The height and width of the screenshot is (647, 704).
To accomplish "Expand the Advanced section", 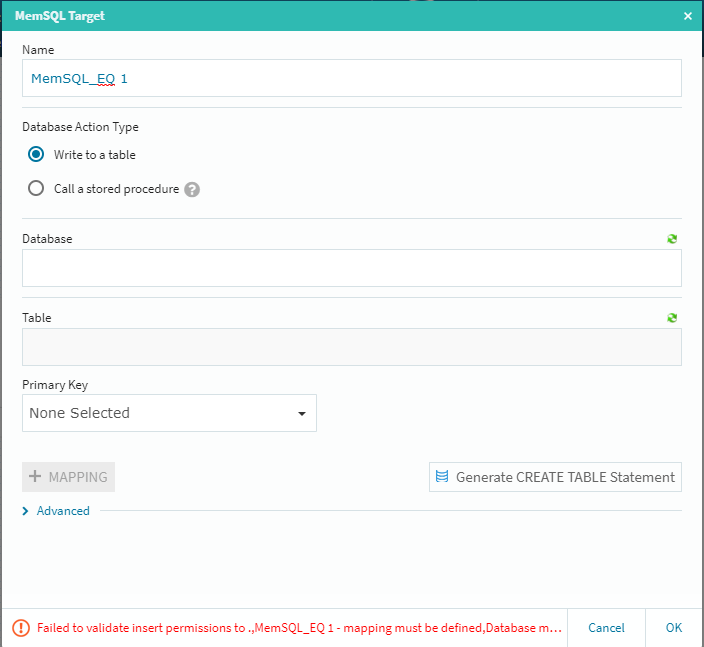I will click(56, 511).
